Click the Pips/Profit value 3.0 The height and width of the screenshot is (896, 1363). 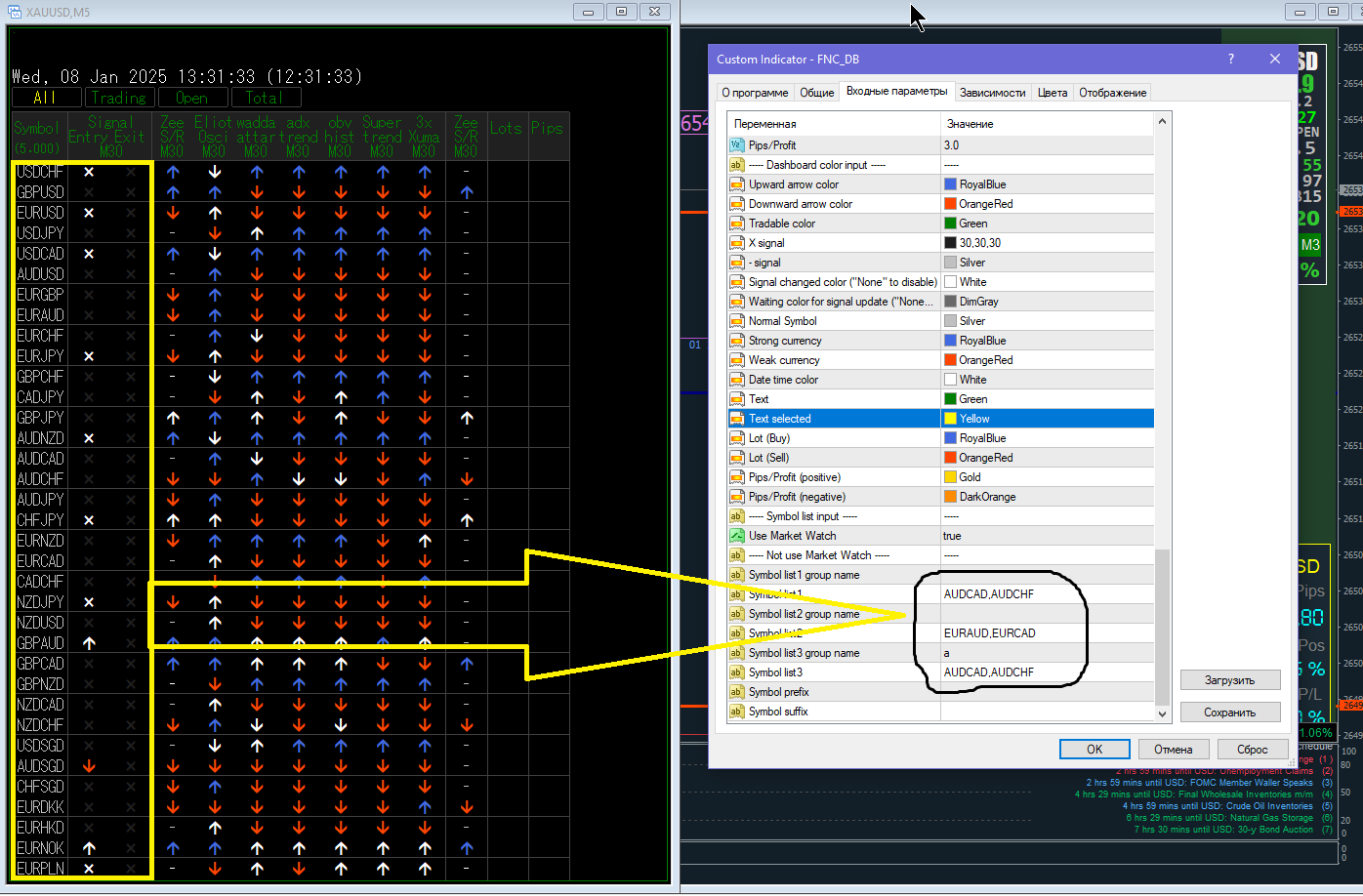click(1047, 145)
